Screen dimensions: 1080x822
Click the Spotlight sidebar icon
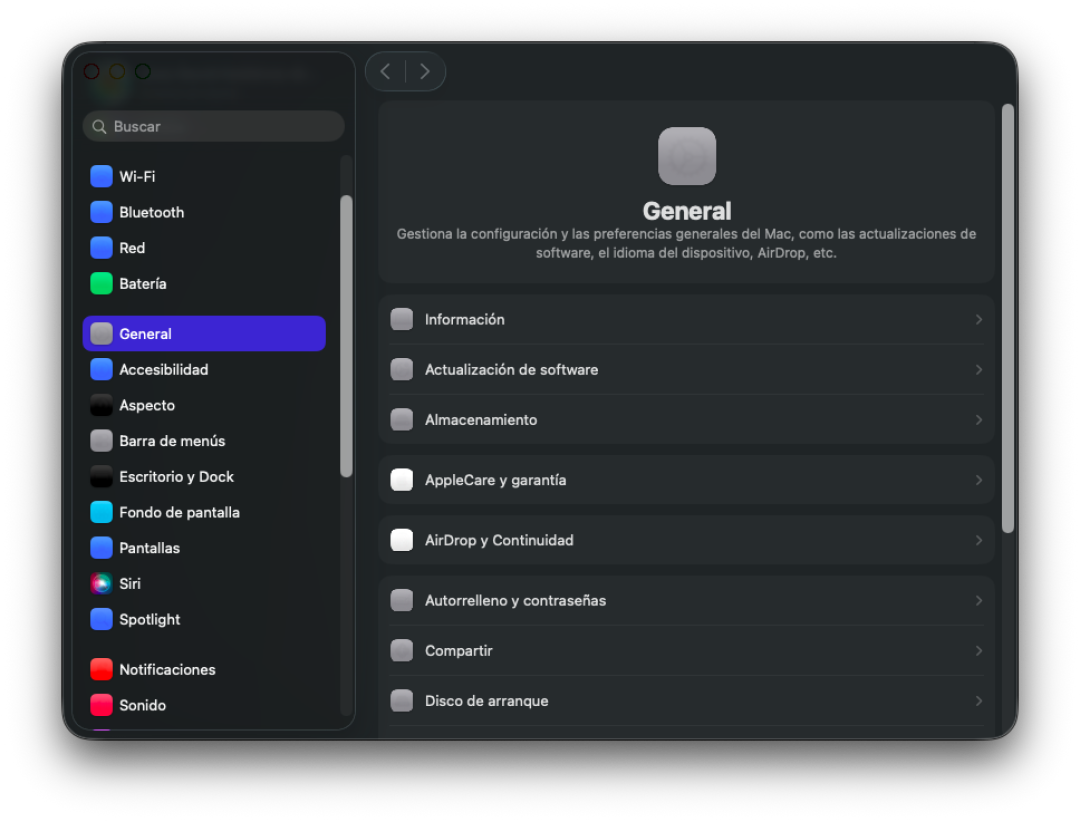[101, 619]
